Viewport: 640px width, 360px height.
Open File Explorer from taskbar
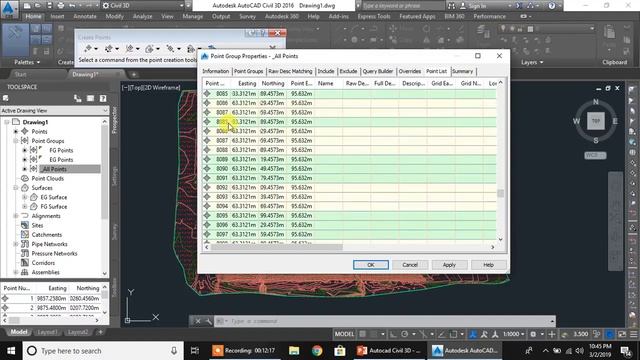pyautogui.click(x=294, y=351)
